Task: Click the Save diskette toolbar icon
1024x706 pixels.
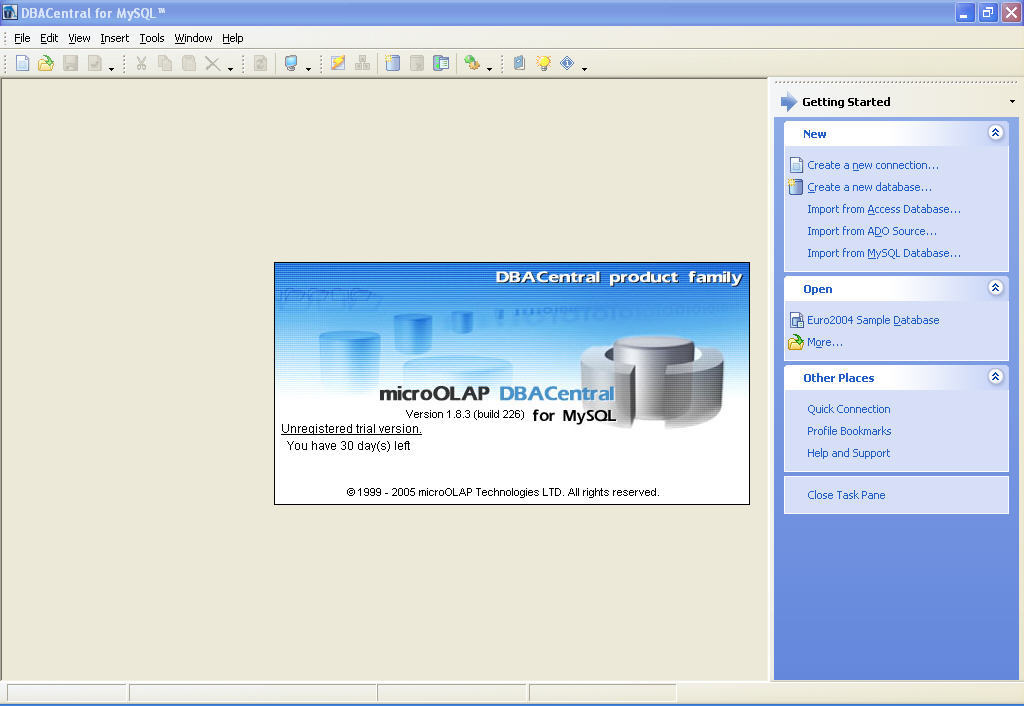Action: coord(71,63)
